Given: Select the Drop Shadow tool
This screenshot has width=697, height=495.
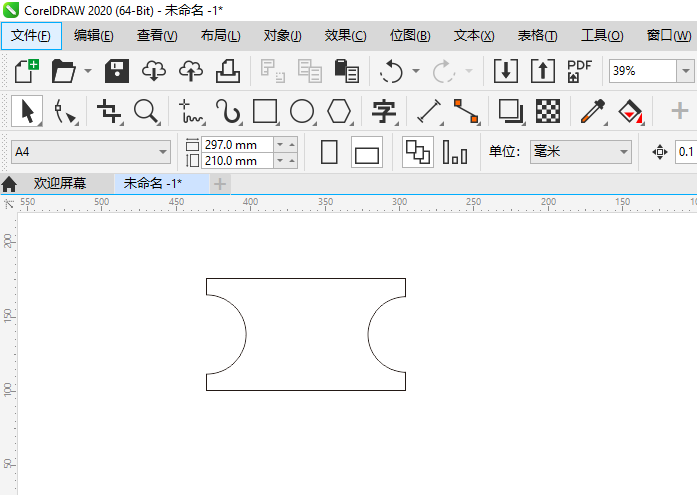Looking at the screenshot, I should point(511,111).
